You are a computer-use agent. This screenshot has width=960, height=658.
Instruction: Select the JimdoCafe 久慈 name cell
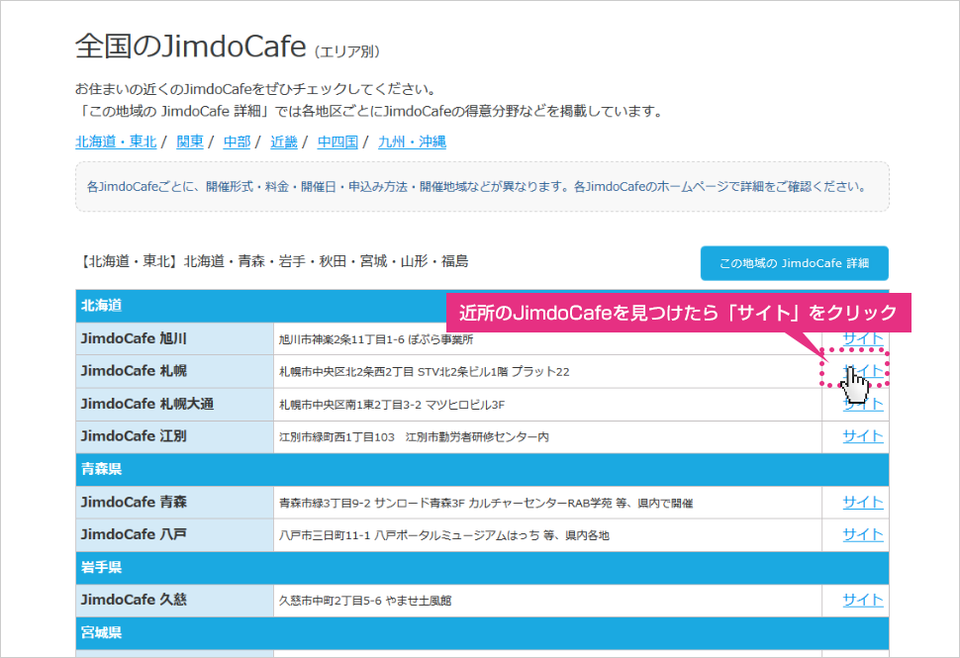(x=174, y=600)
